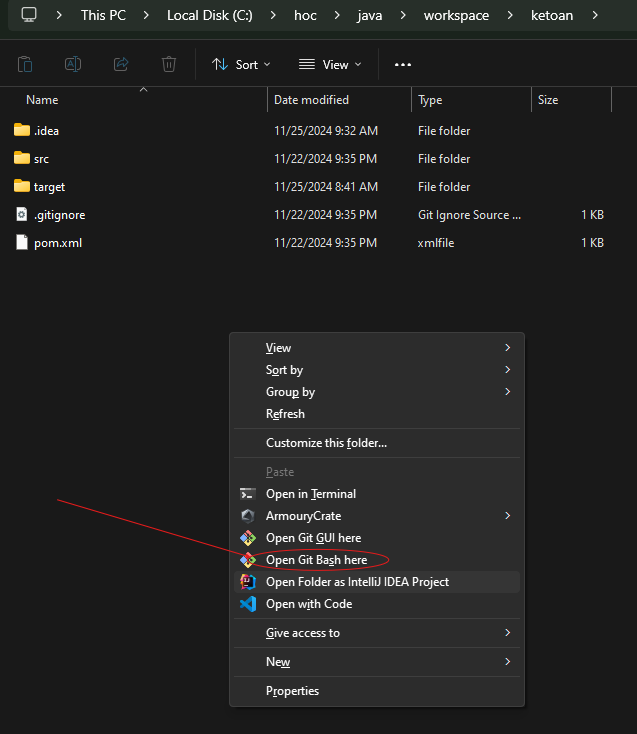Open the Sort dropdown in toolbar
Screen dimensions: 637x734
point(241,64)
